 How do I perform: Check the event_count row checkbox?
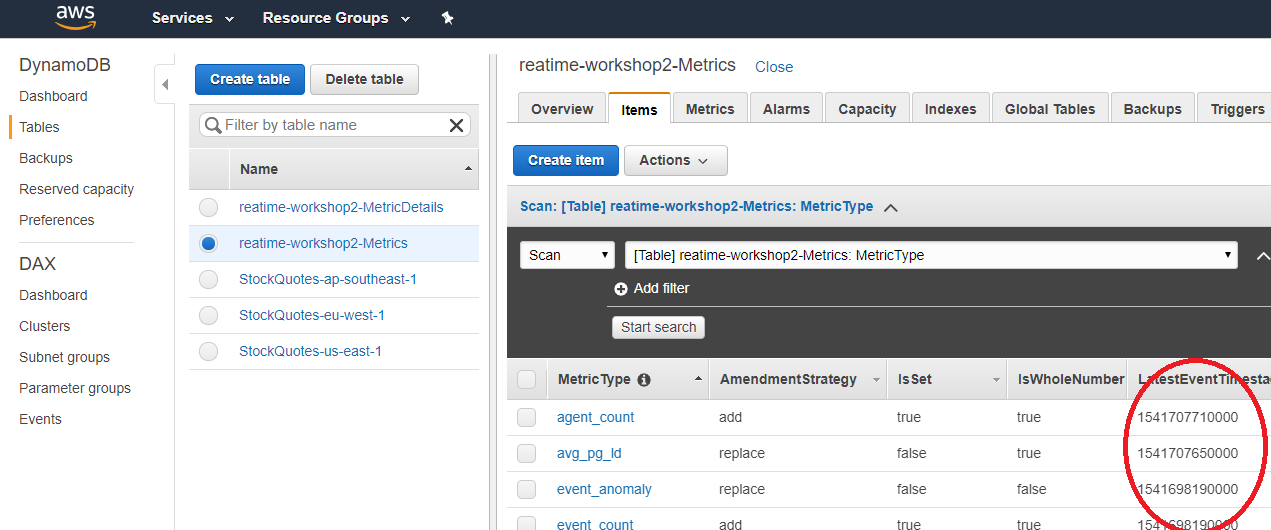coord(526,524)
